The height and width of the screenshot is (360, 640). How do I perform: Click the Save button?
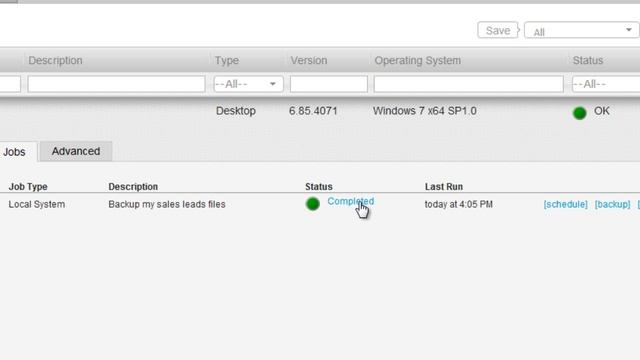pos(498,31)
